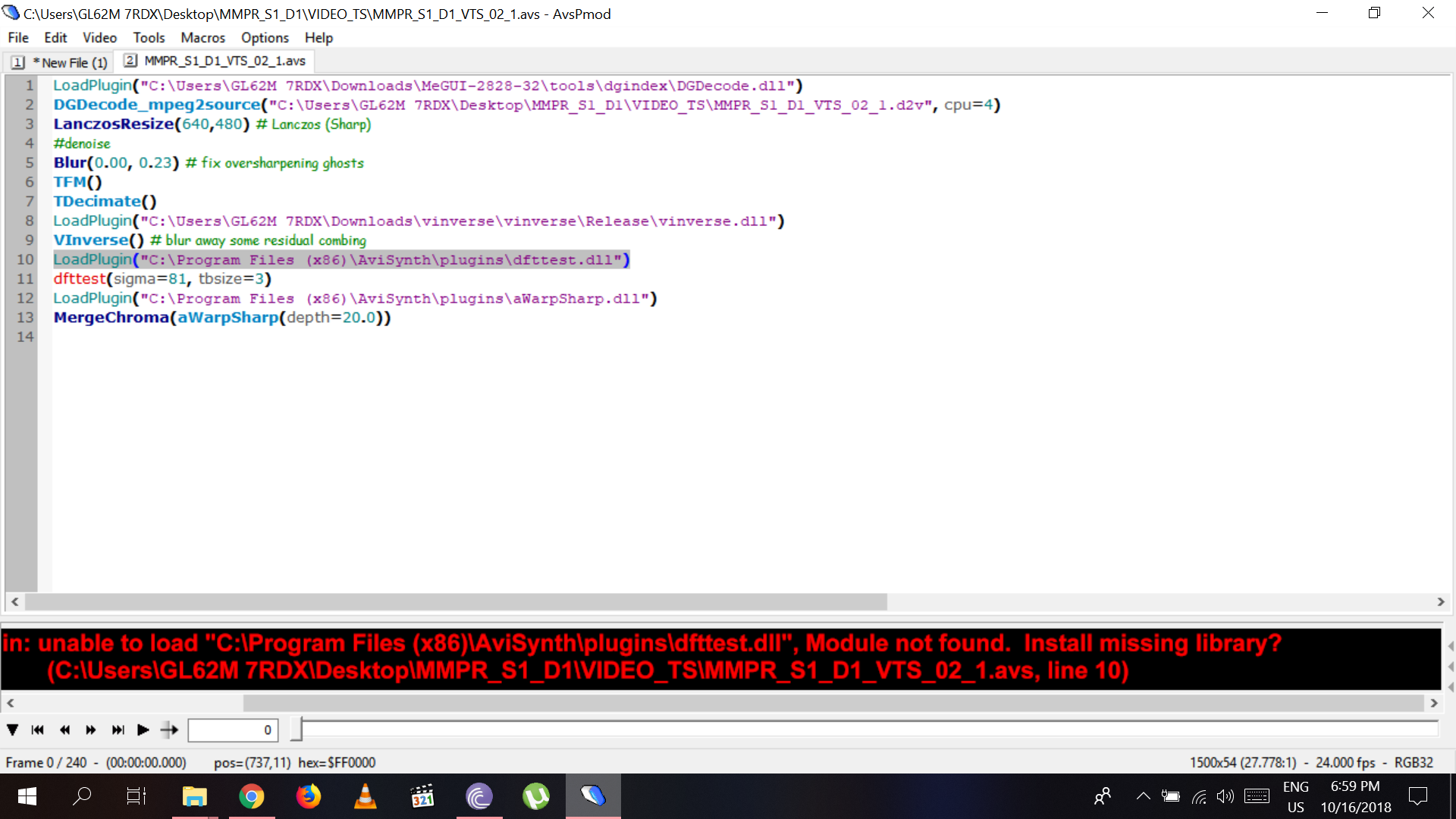1456x819 pixels.
Task: Expand the hidden system tray icons chevron
Action: pos(1143,796)
